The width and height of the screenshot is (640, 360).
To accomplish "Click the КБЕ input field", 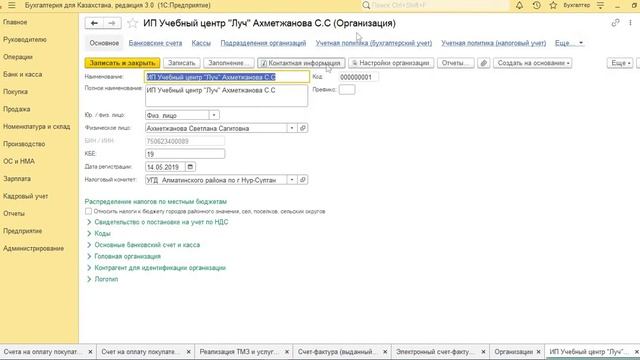I will coord(185,154).
